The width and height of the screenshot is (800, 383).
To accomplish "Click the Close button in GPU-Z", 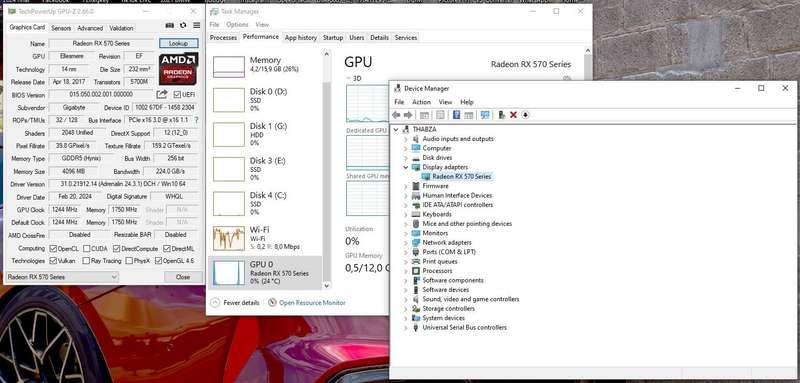I will point(183,277).
